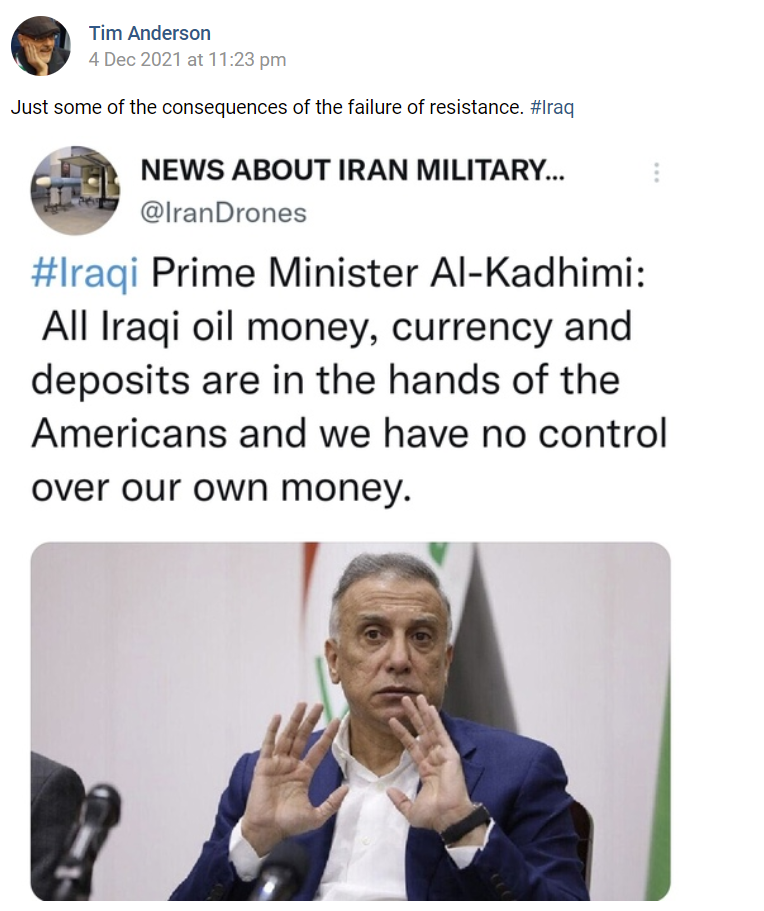Click the "over our own money" line

pyautogui.click(x=220, y=487)
